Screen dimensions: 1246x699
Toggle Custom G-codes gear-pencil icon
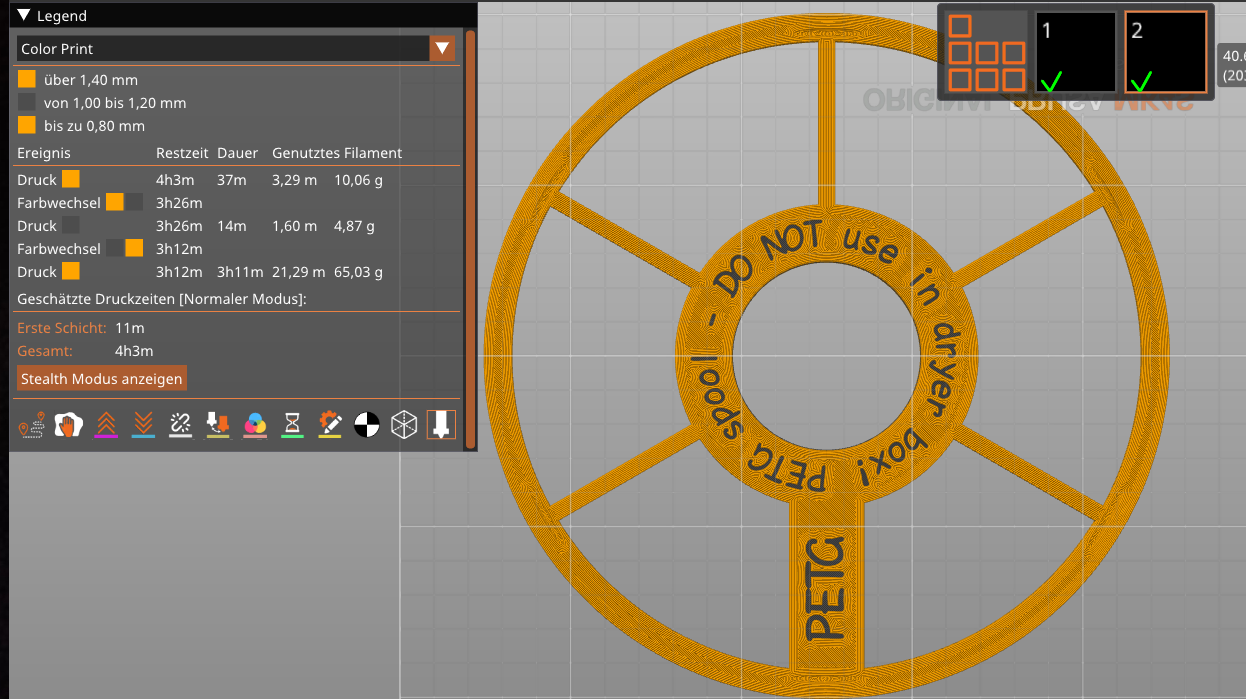tap(330, 425)
